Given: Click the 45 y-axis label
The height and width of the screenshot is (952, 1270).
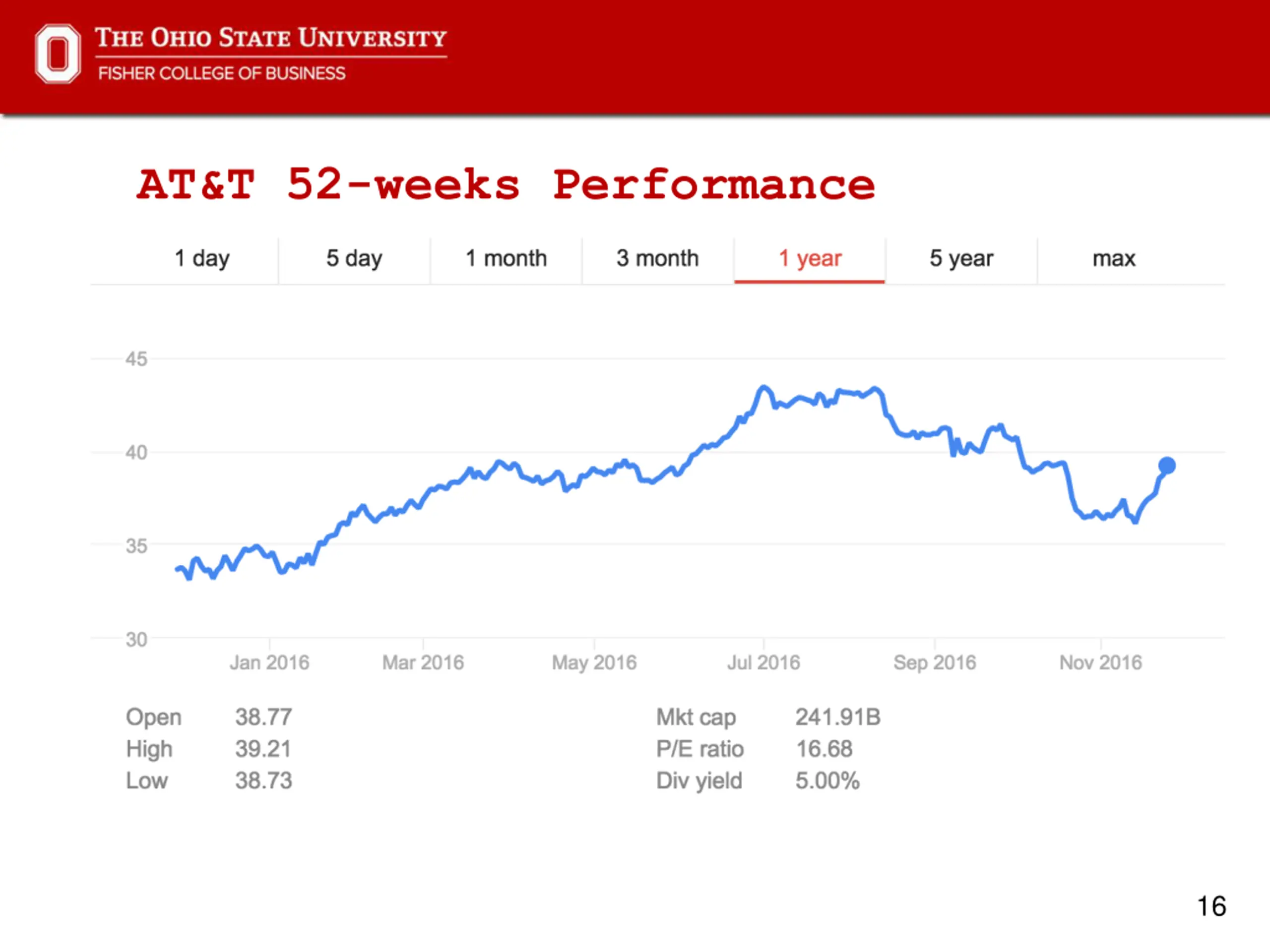Looking at the screenshot, I should (136, 359).
